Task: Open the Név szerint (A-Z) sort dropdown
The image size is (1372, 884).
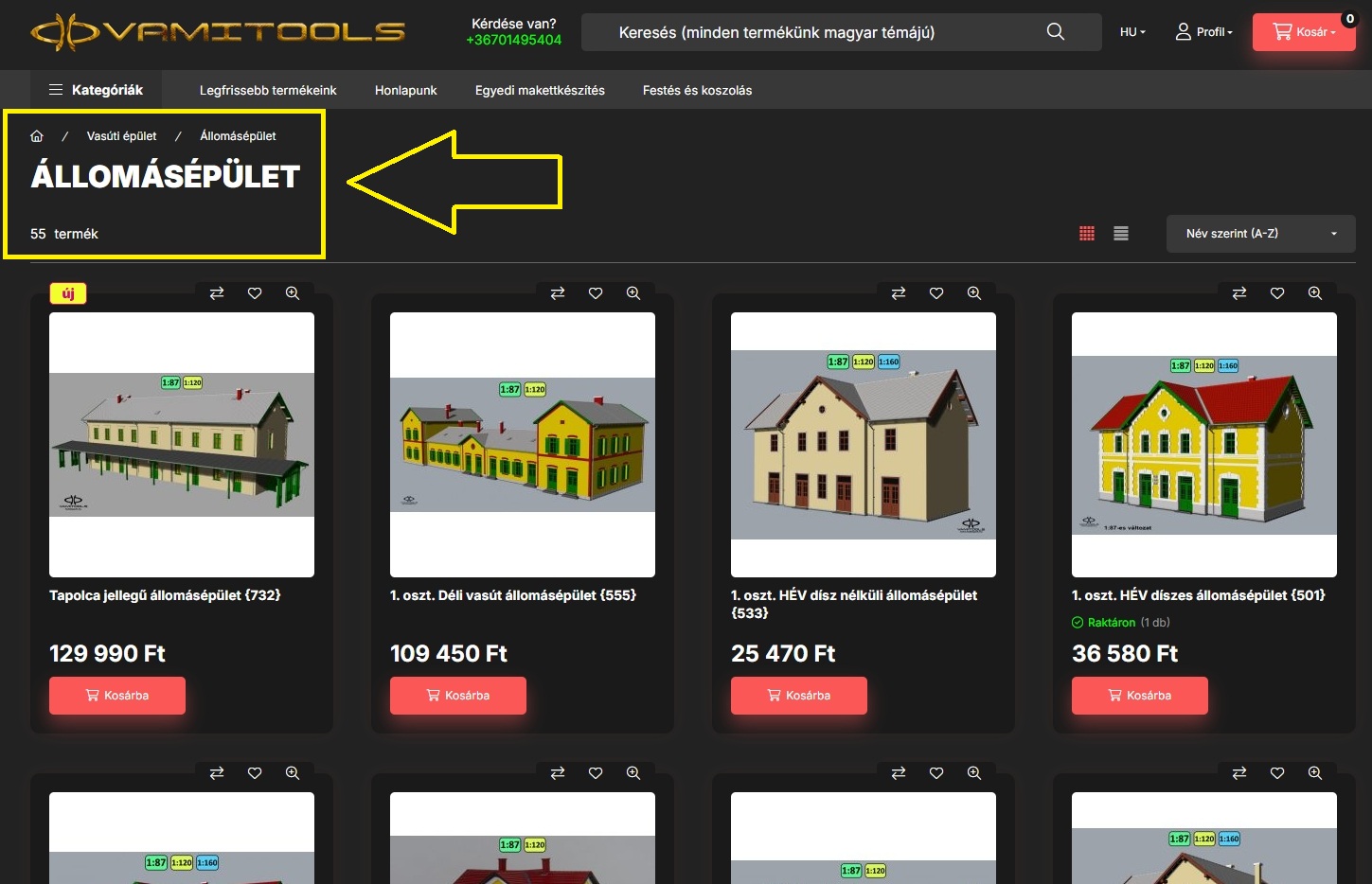Action: tap(1260, 234)
